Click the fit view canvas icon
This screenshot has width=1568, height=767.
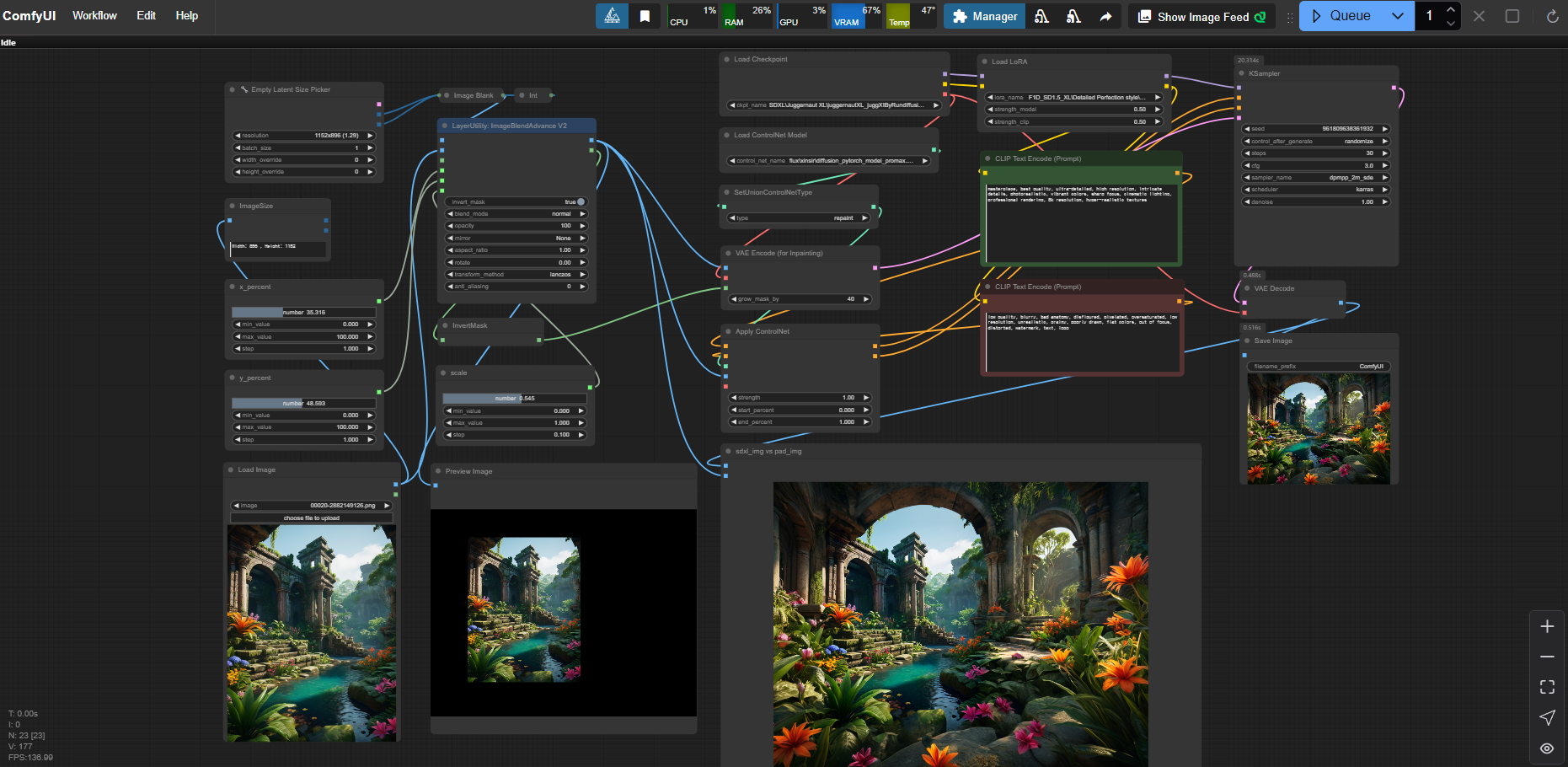point(1547,687)
